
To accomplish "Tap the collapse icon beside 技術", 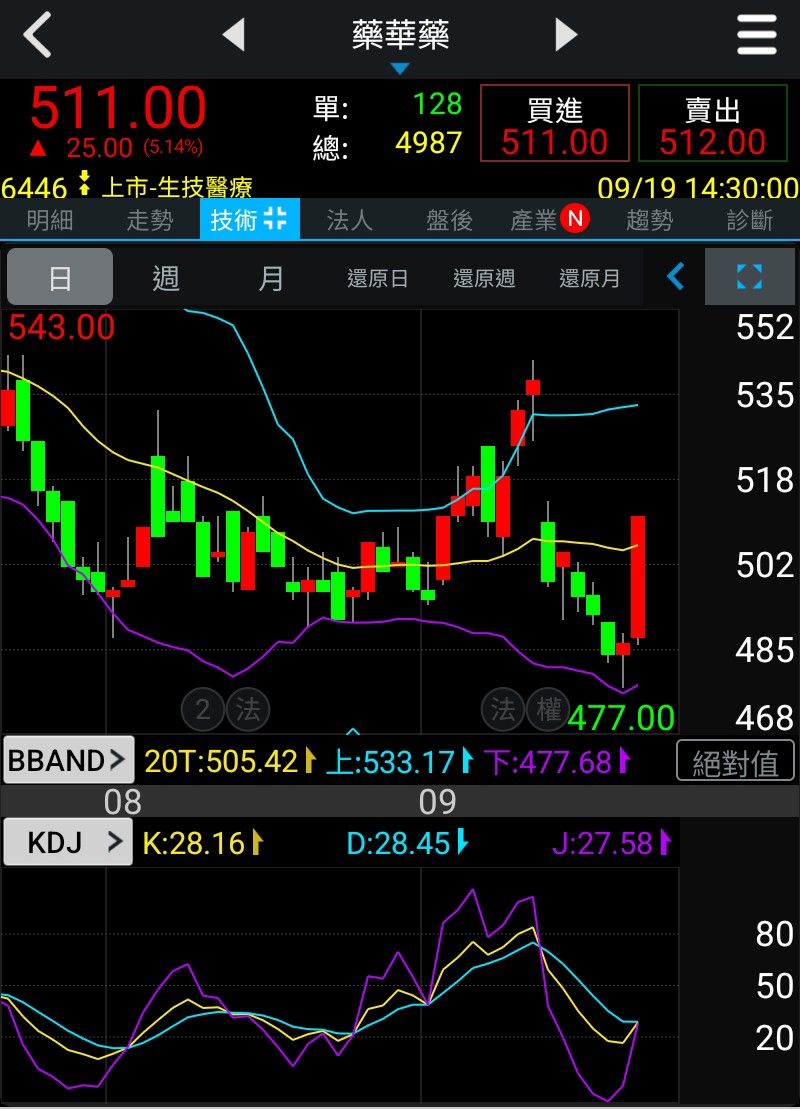I will pos(275,219).
